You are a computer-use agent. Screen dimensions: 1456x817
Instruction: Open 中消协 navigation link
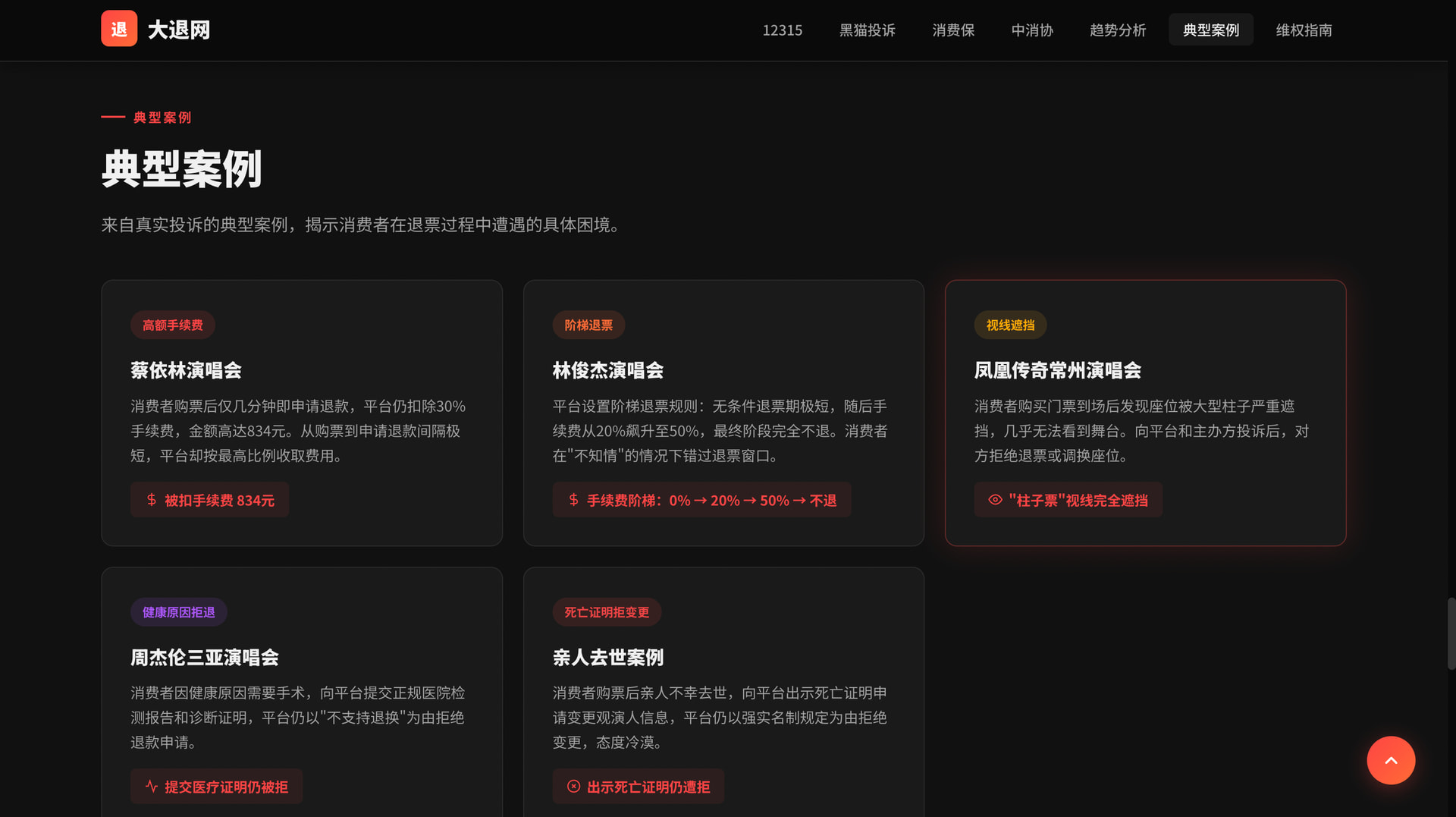1031,30
